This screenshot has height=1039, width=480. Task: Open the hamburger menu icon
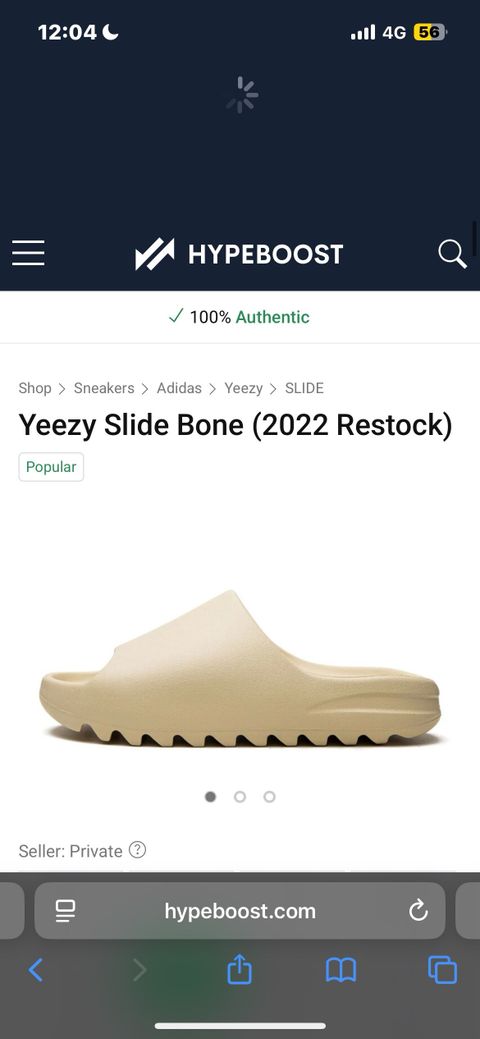coord(28,253)
